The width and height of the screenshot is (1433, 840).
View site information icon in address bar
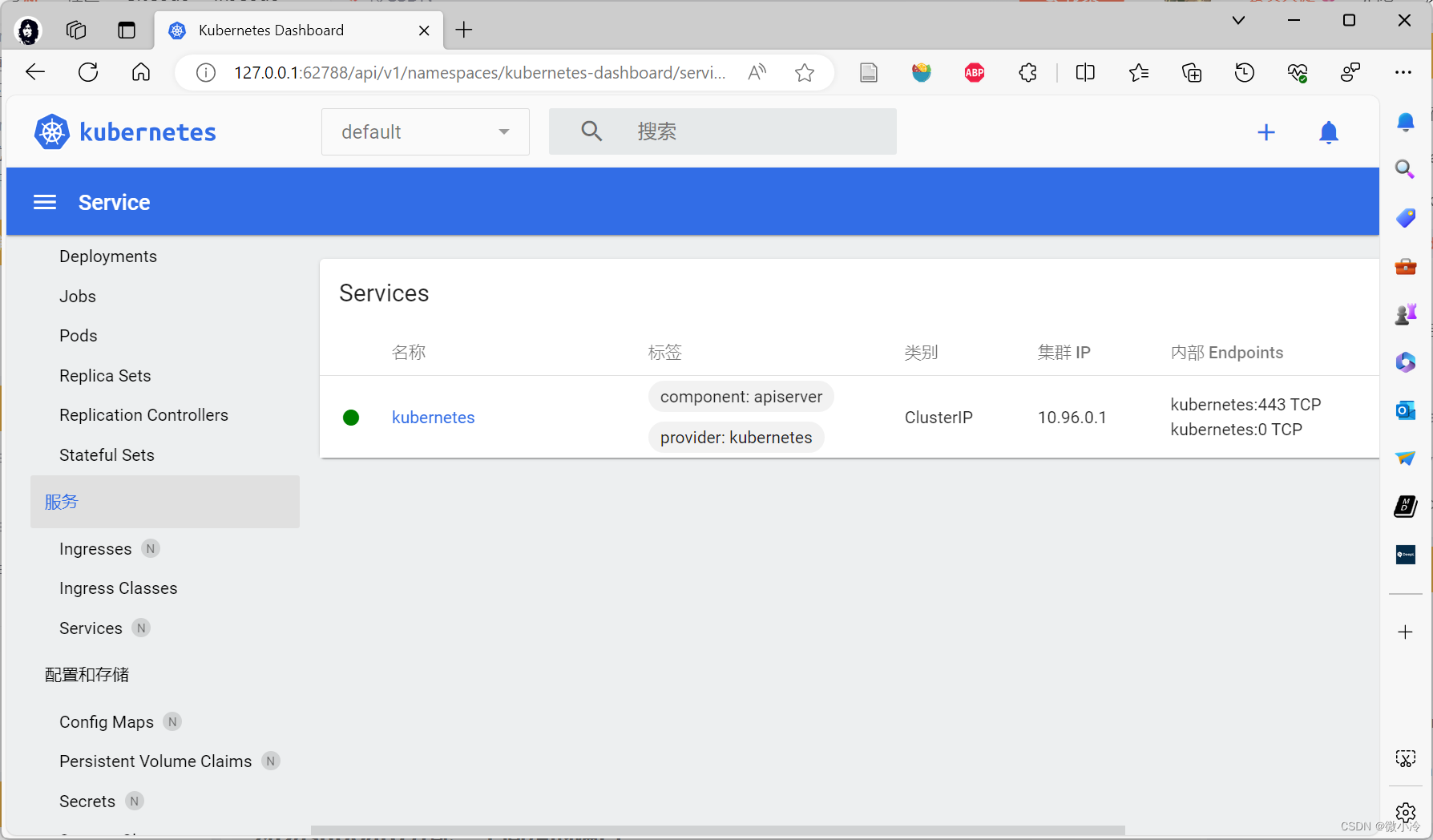[206, 73]
